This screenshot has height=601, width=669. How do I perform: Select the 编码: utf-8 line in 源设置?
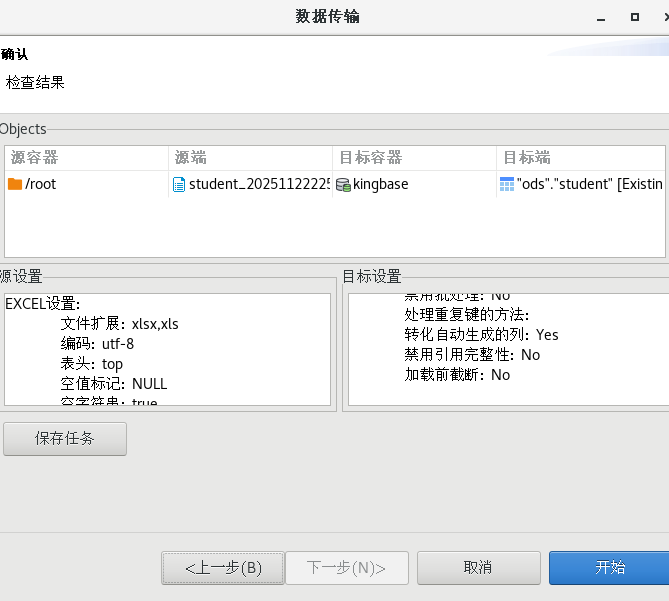pos(97,344)
